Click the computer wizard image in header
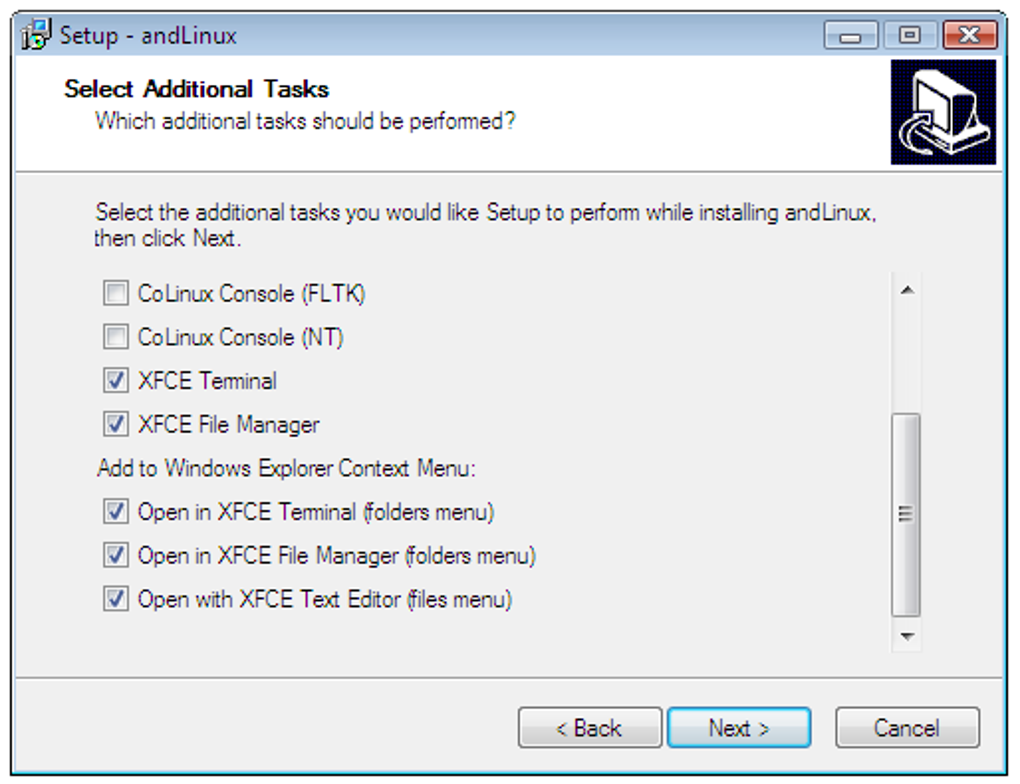 point(943,112)
